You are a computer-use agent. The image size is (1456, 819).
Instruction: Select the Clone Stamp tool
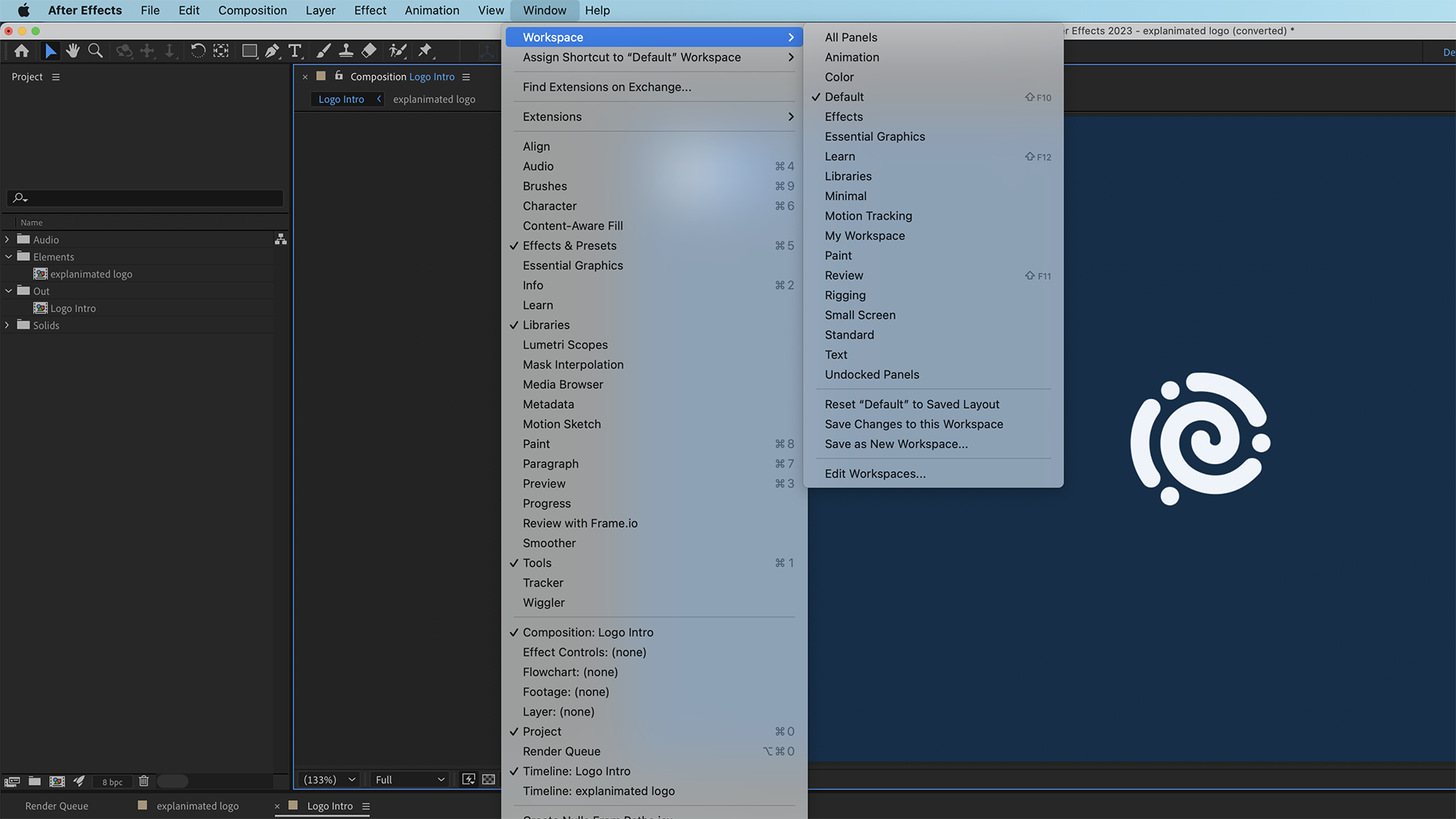(346, 51)
